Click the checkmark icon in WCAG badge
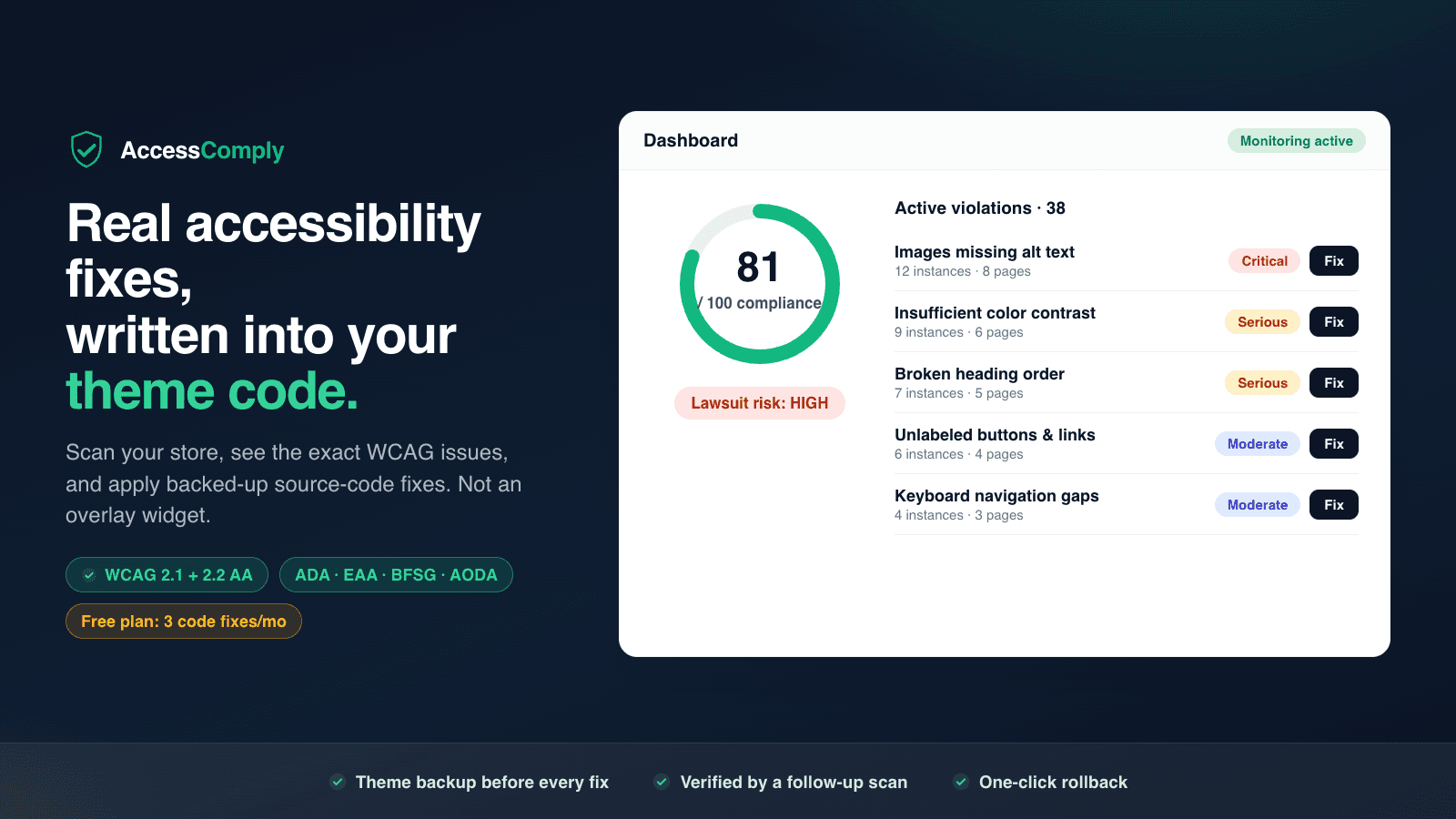The width and height of the screenshot is (1456, 819). 89,575
